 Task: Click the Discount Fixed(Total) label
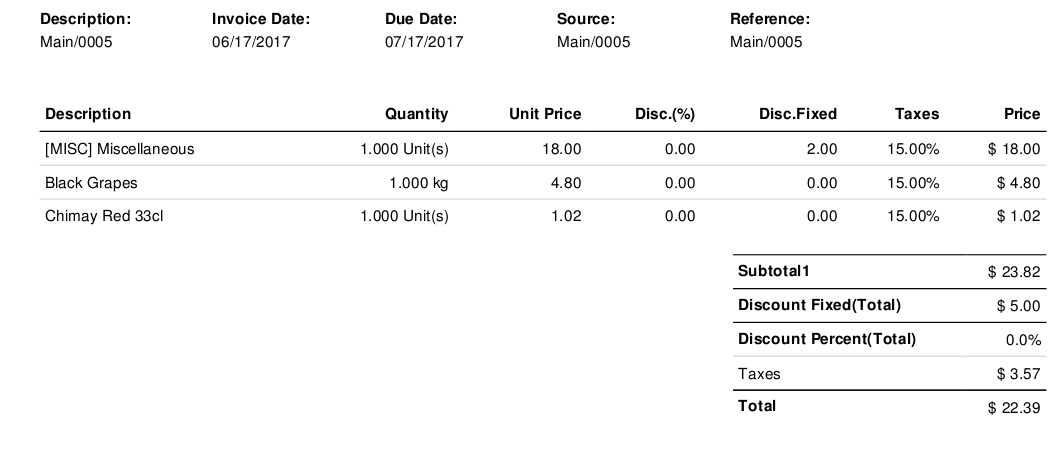pos(819,305)
